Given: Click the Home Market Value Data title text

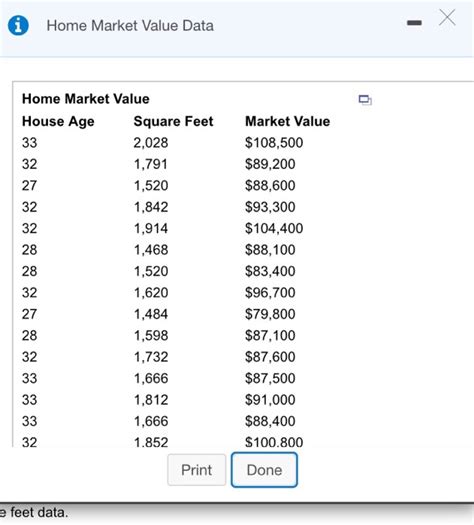Looking at the screenshot, I should pyautogui.click(x=130, y=26).
